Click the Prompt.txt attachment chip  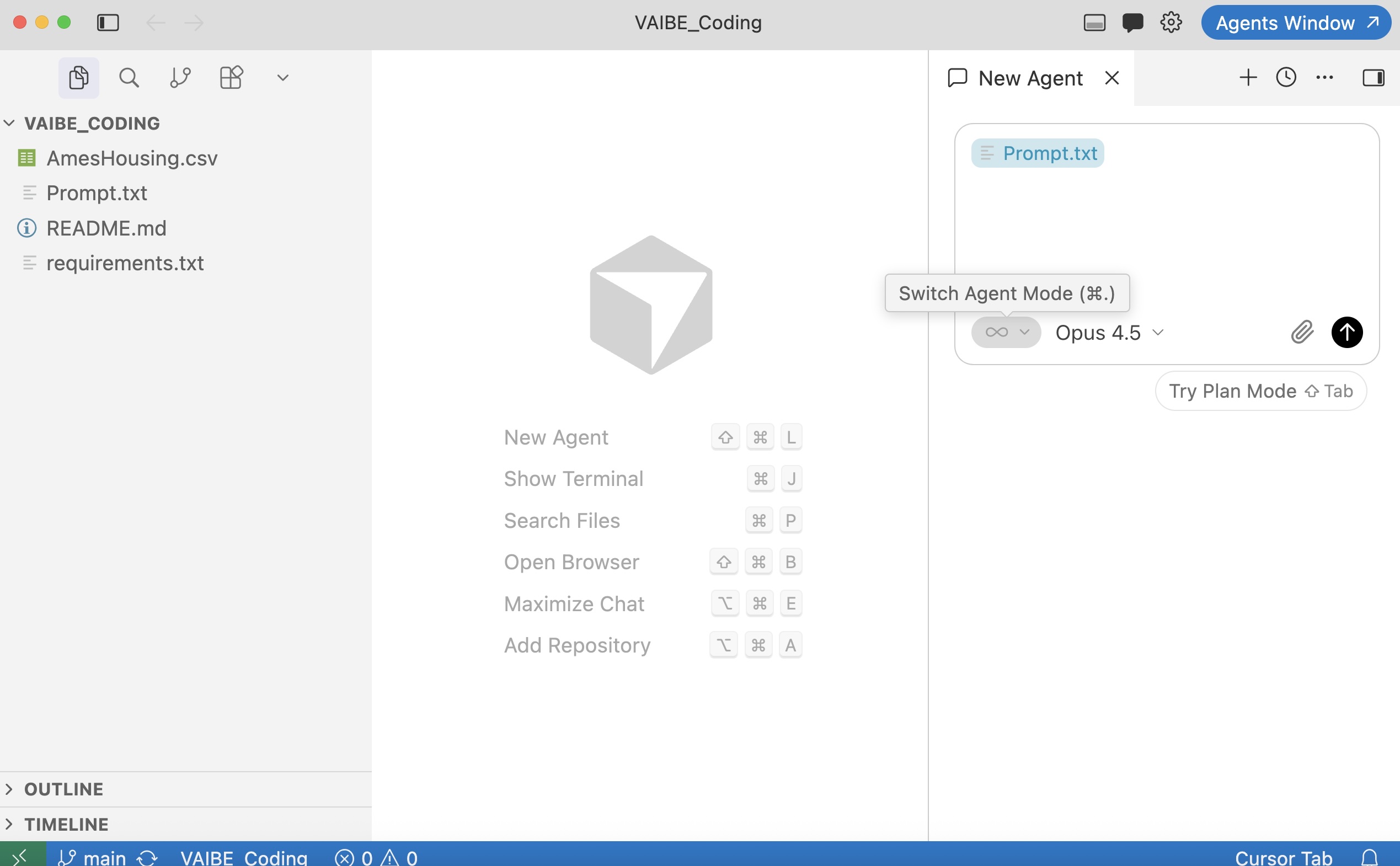click(x=1038, y=153)
